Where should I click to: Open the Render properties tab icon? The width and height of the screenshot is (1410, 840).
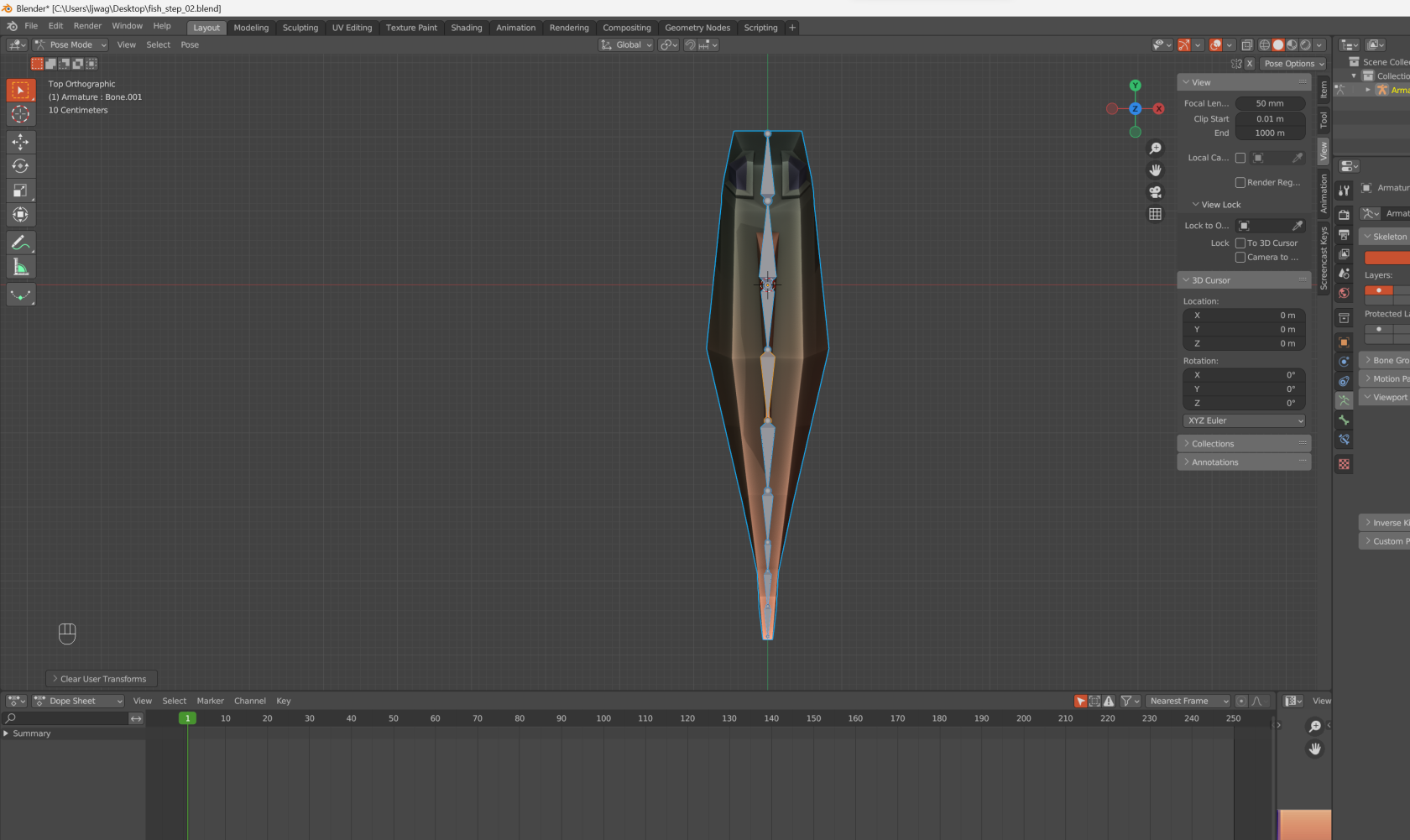(x=1344, y=215)
